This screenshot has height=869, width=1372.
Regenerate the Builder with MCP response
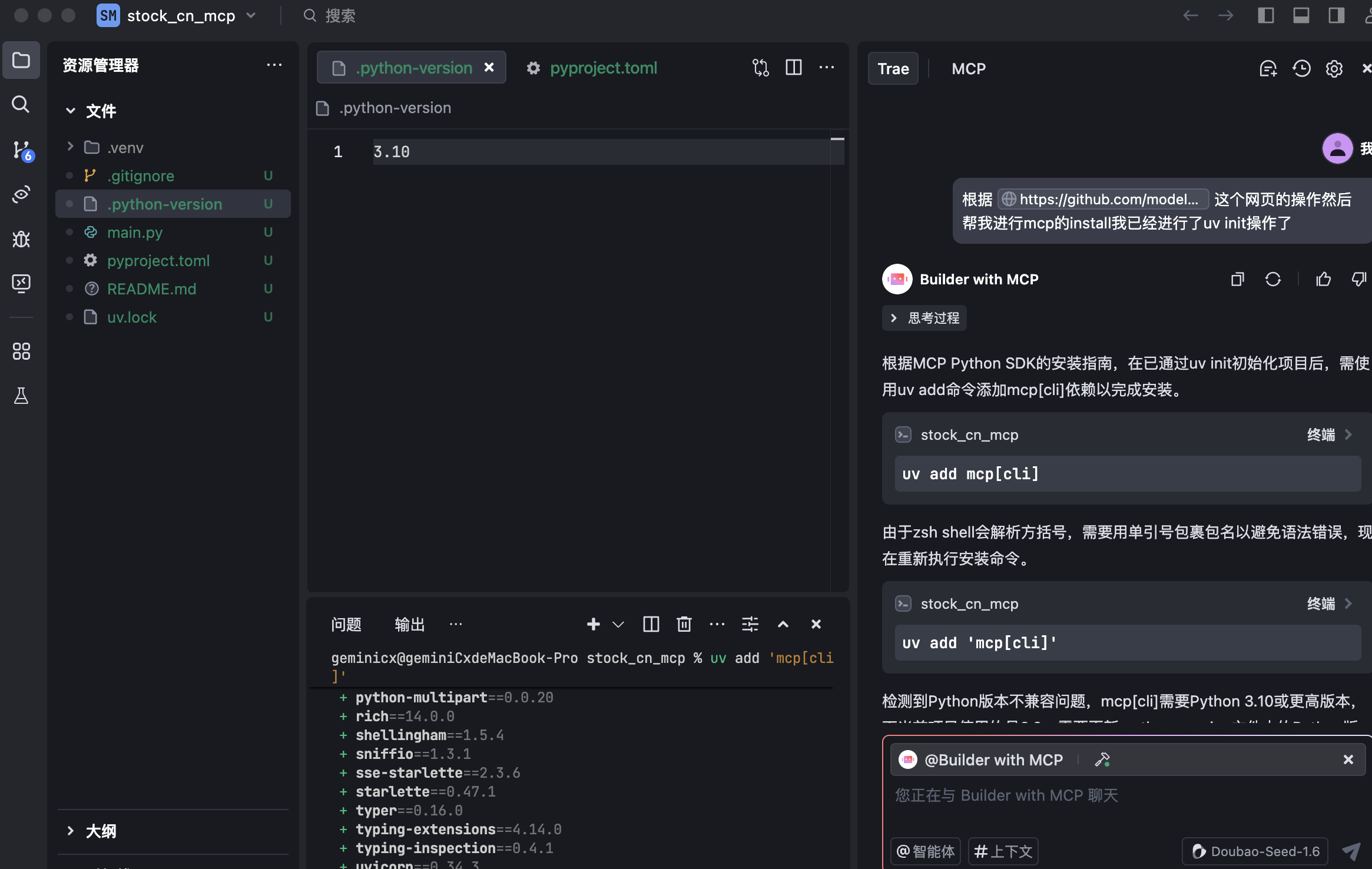1274,279
